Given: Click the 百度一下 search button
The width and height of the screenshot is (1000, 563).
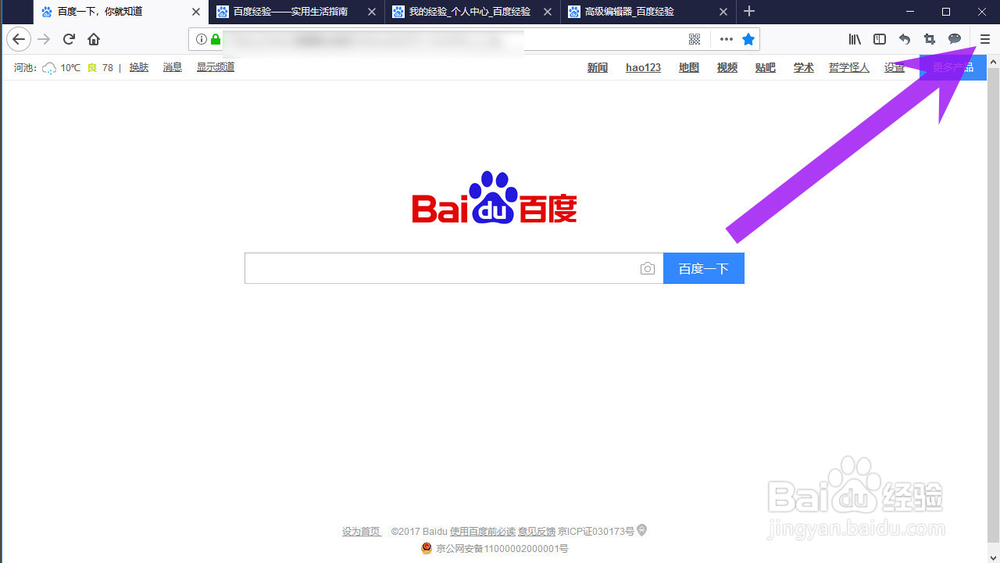Looking at the screenshot, I should pyautogui.click(x=703, y=268).
